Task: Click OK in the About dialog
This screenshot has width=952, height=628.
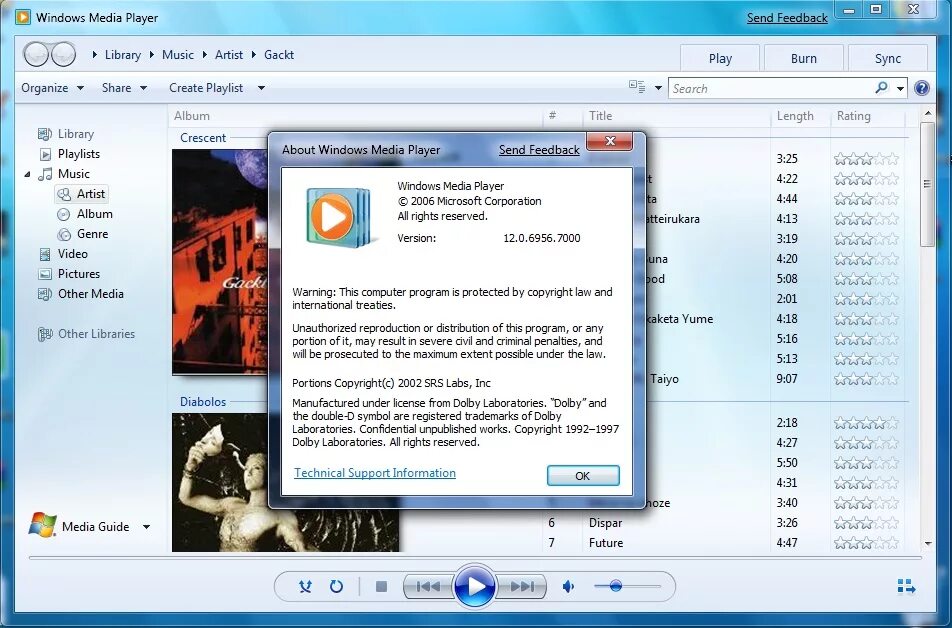Action: (583, 476)
